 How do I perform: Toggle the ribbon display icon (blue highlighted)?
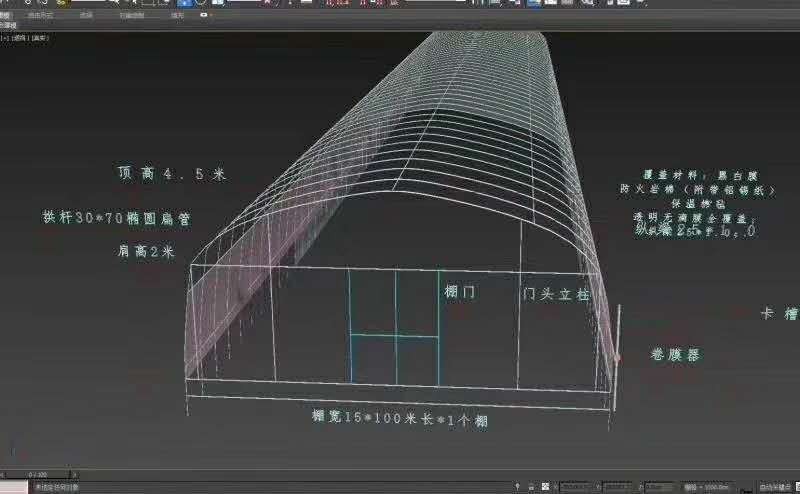click(x=536, y=3)
